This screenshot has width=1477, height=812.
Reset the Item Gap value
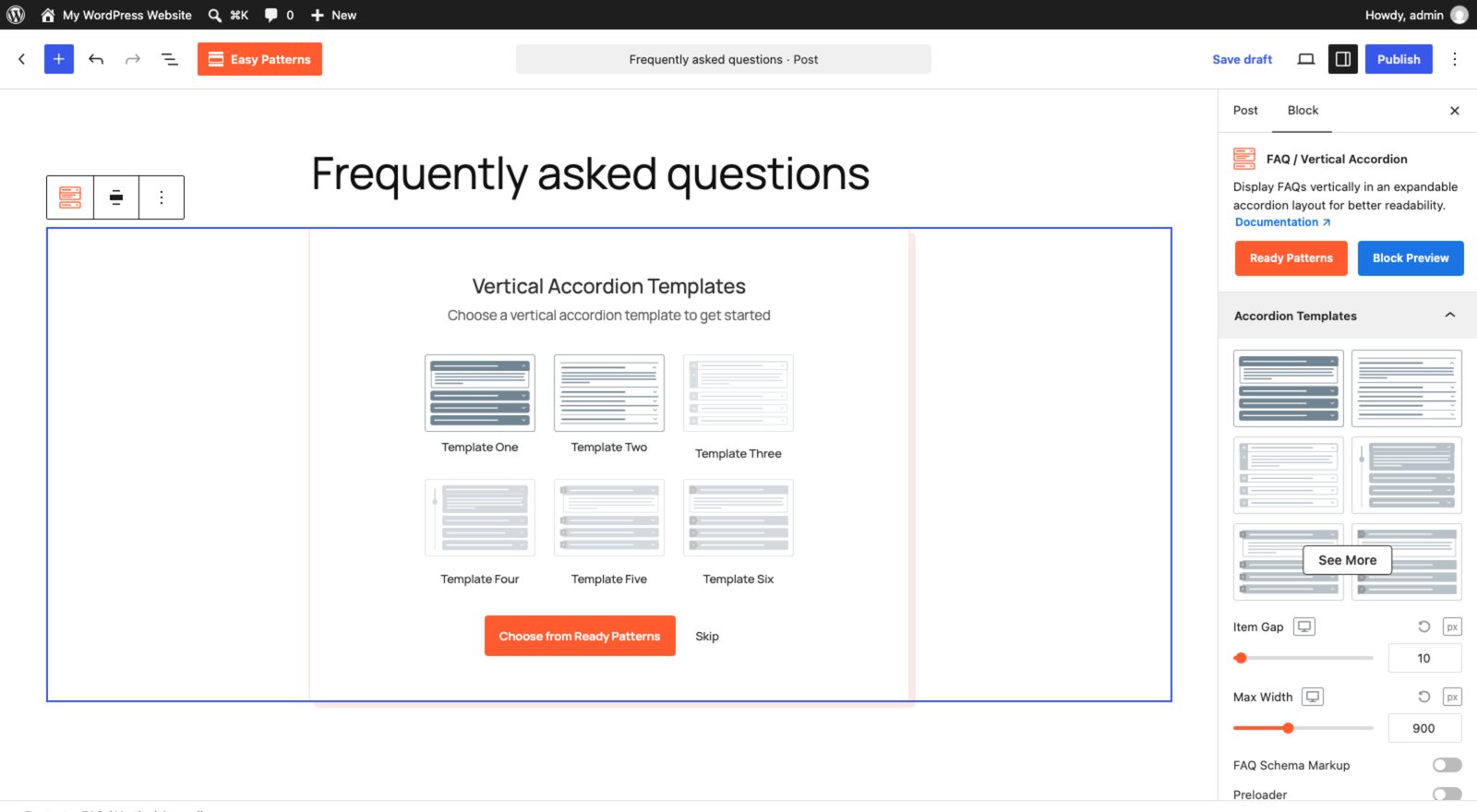(x=1424, y=627)
